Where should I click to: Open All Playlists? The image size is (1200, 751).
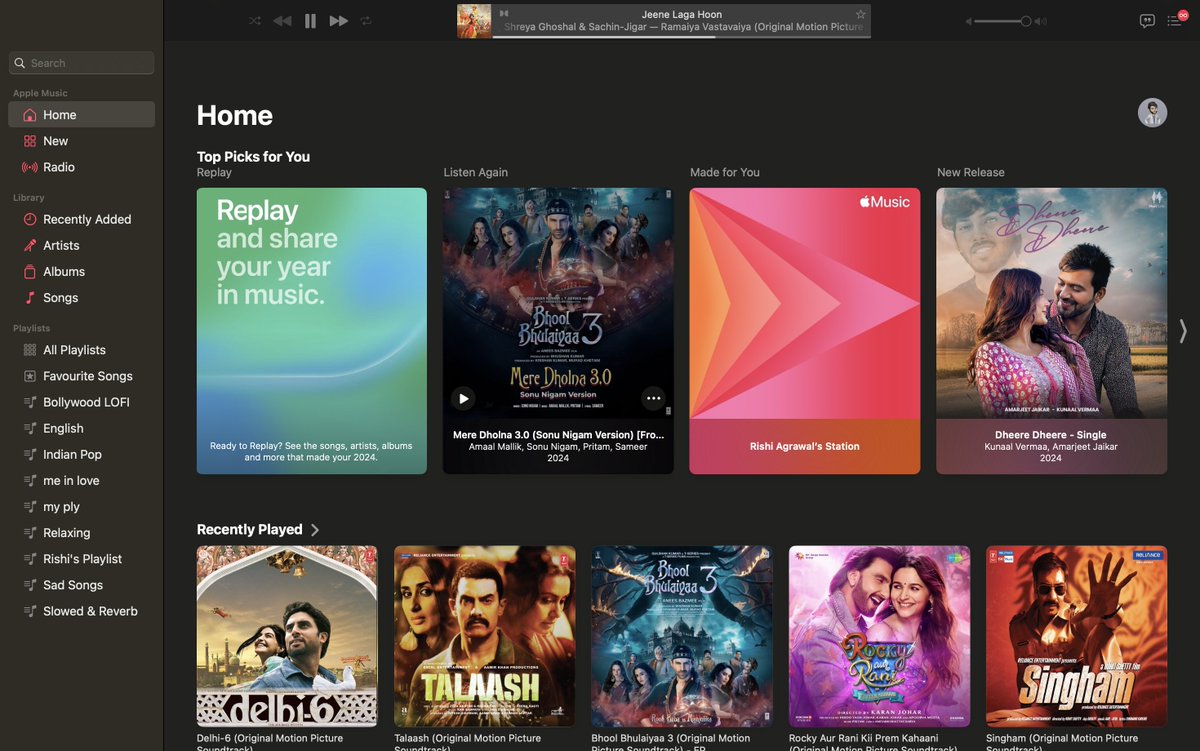pyautogui.click(x=82, y=350)
